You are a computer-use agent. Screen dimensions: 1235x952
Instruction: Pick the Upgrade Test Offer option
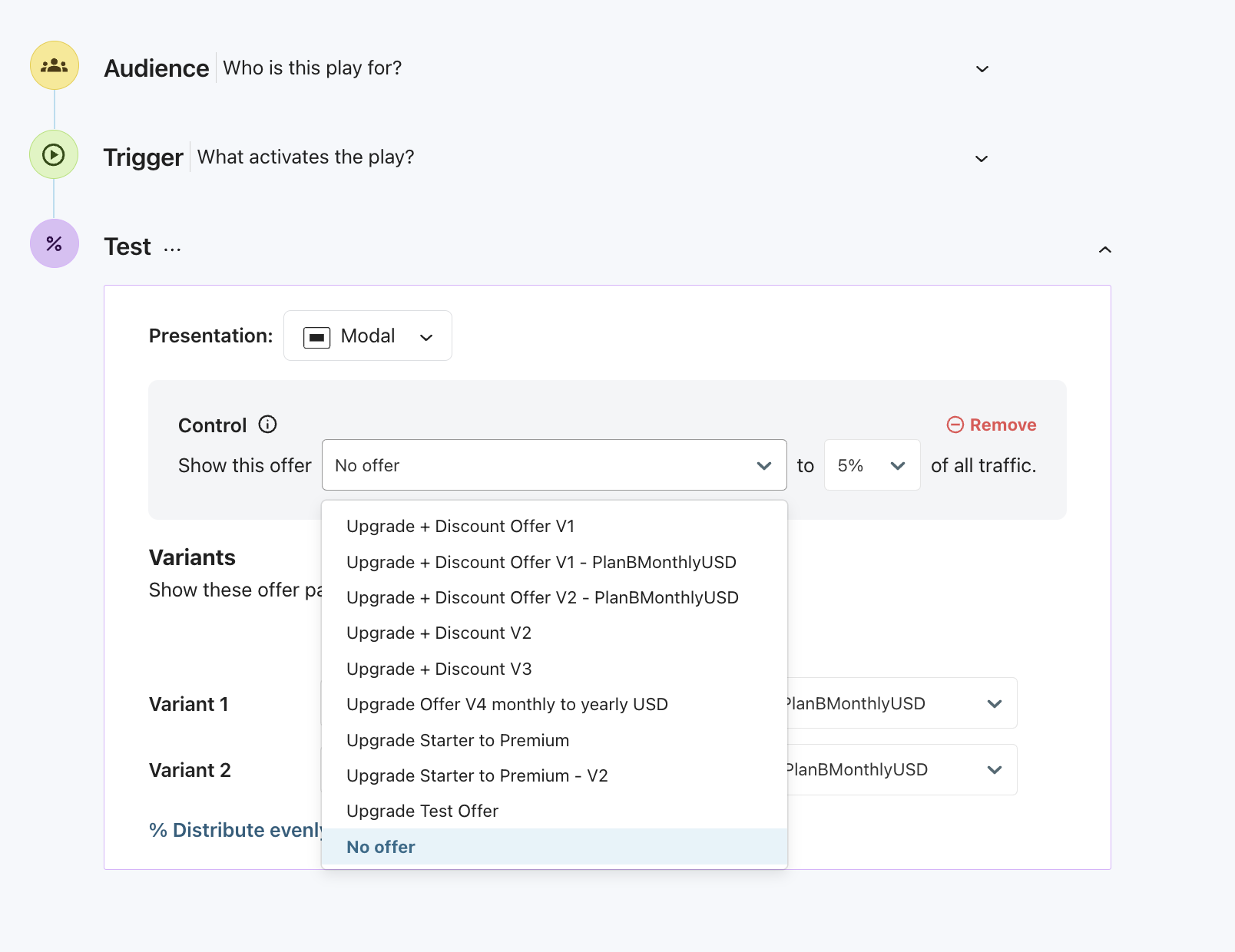(x=555, y=812)
